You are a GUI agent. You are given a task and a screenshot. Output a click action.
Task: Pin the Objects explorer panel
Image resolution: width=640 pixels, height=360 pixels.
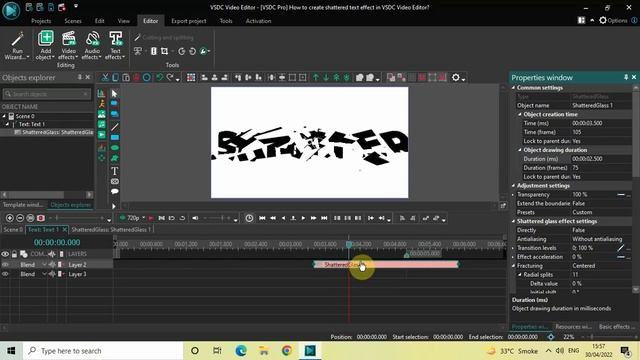tap(80, 77)
